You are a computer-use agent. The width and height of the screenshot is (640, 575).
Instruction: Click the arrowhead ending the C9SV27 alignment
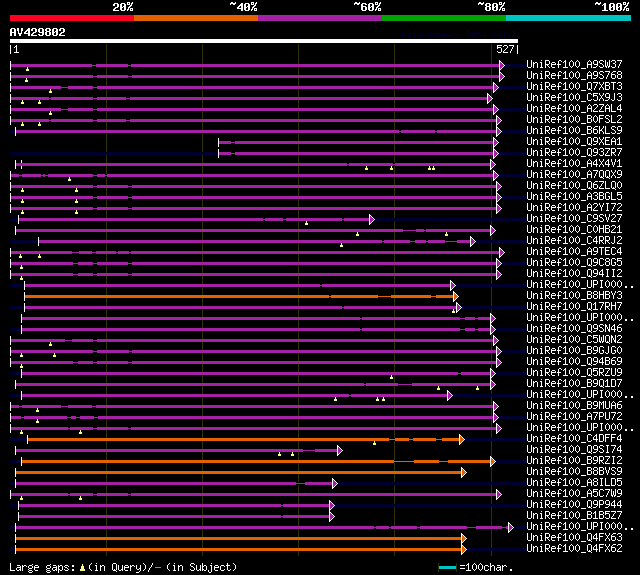click(x=371, y=219)
